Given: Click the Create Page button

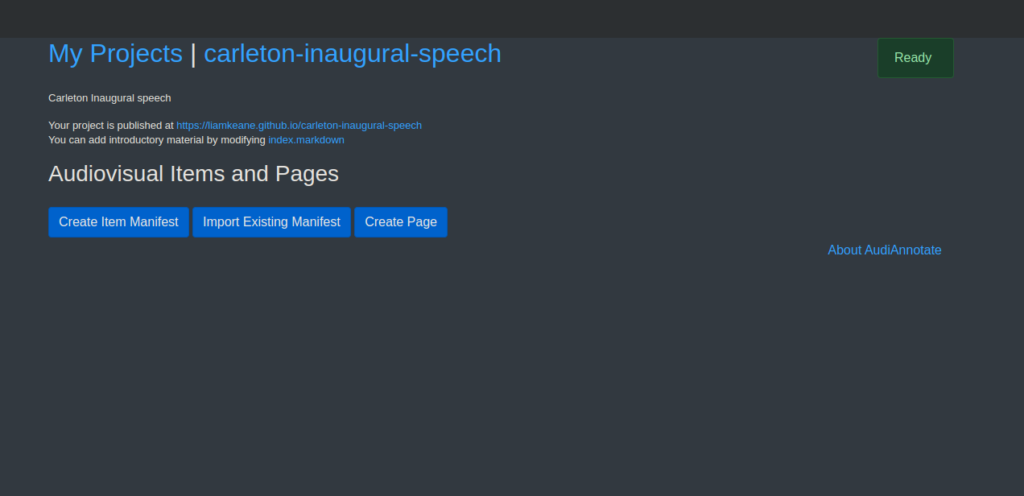Looking at the screenshot, I should [401, 222].
